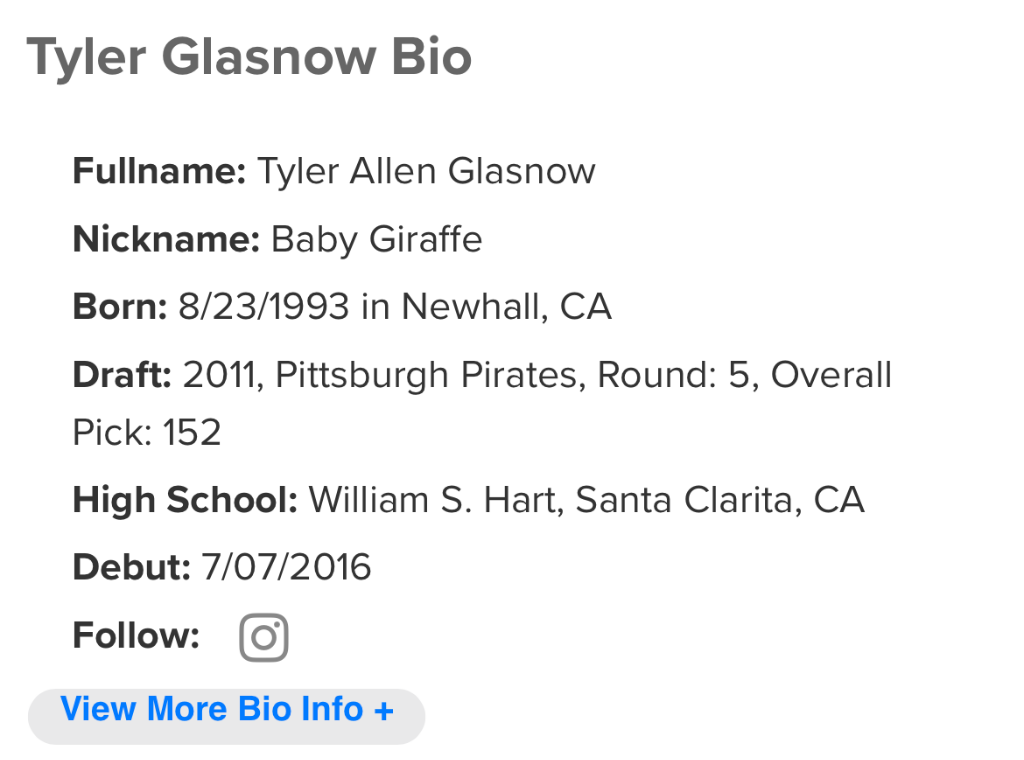Select the Debut label
Screen dimensions: 1024x760
[x=131, y=567]
